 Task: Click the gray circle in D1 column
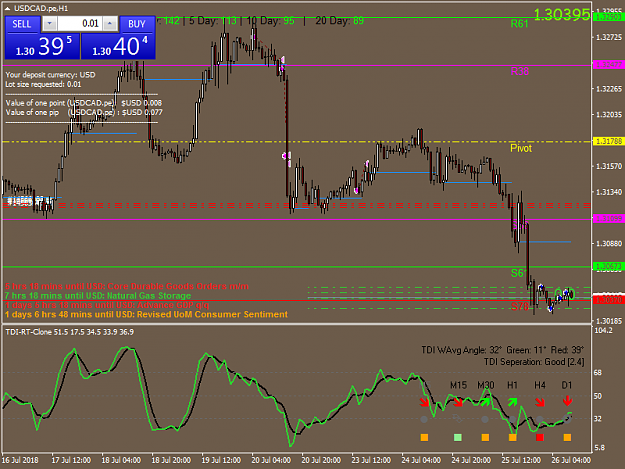pos(568,418)
